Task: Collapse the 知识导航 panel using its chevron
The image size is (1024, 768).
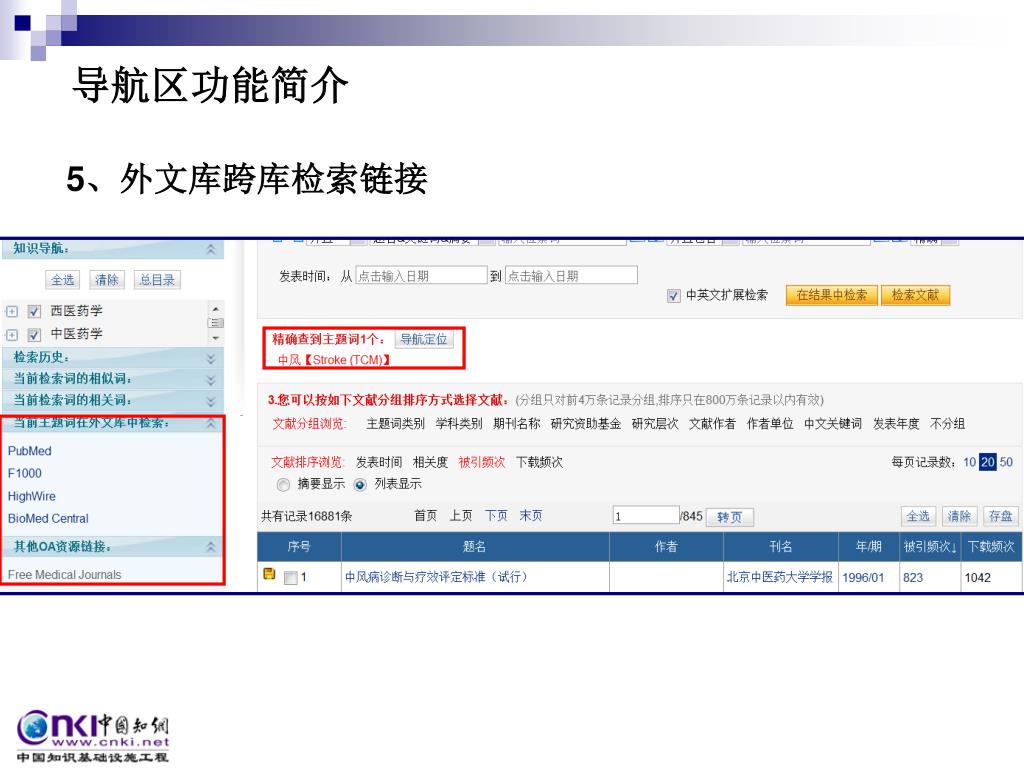Action: point(210,249)
